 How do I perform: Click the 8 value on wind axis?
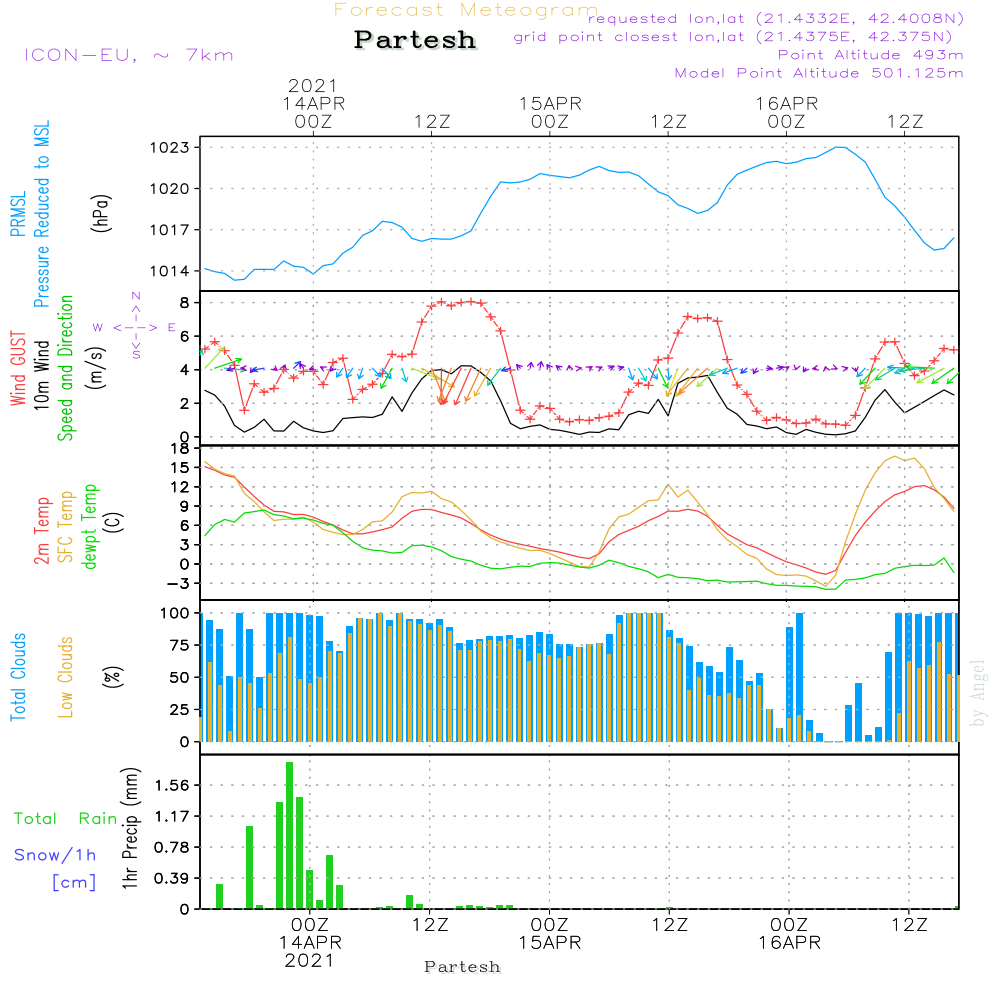(x=184, y=303)
